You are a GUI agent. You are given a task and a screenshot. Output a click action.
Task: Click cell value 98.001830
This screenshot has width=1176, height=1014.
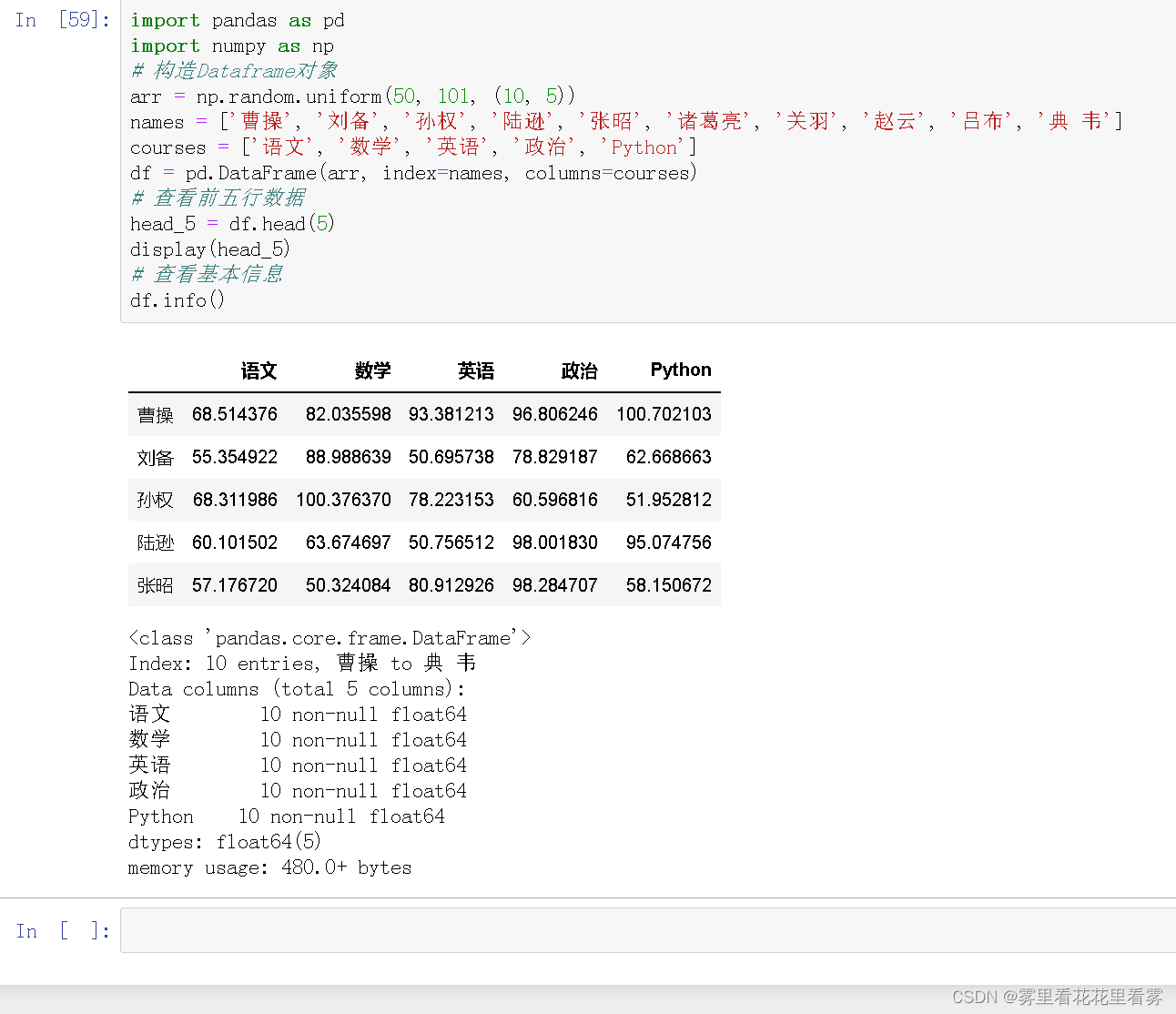(555, 542)
